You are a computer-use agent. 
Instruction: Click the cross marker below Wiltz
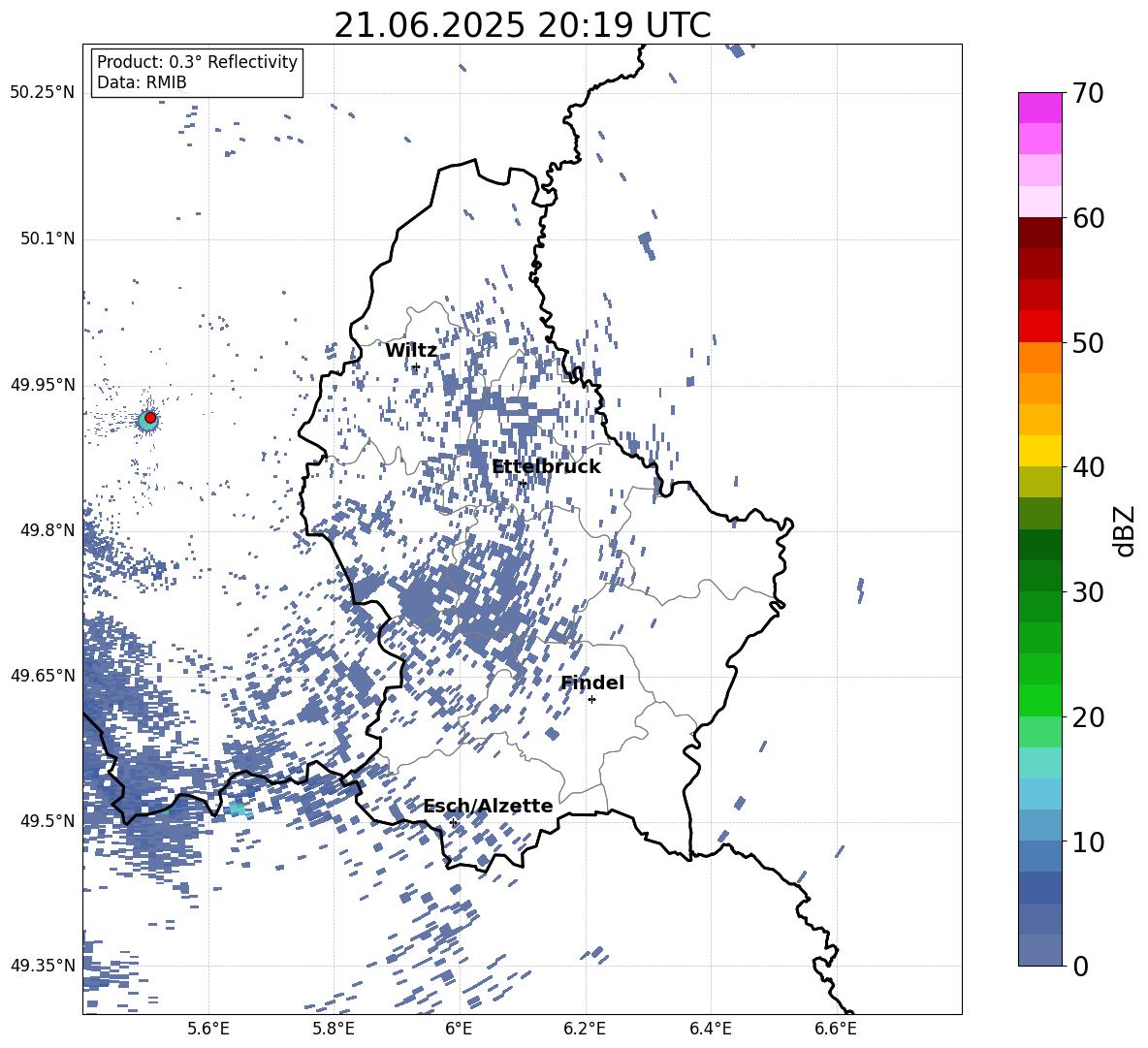point(416,367)
